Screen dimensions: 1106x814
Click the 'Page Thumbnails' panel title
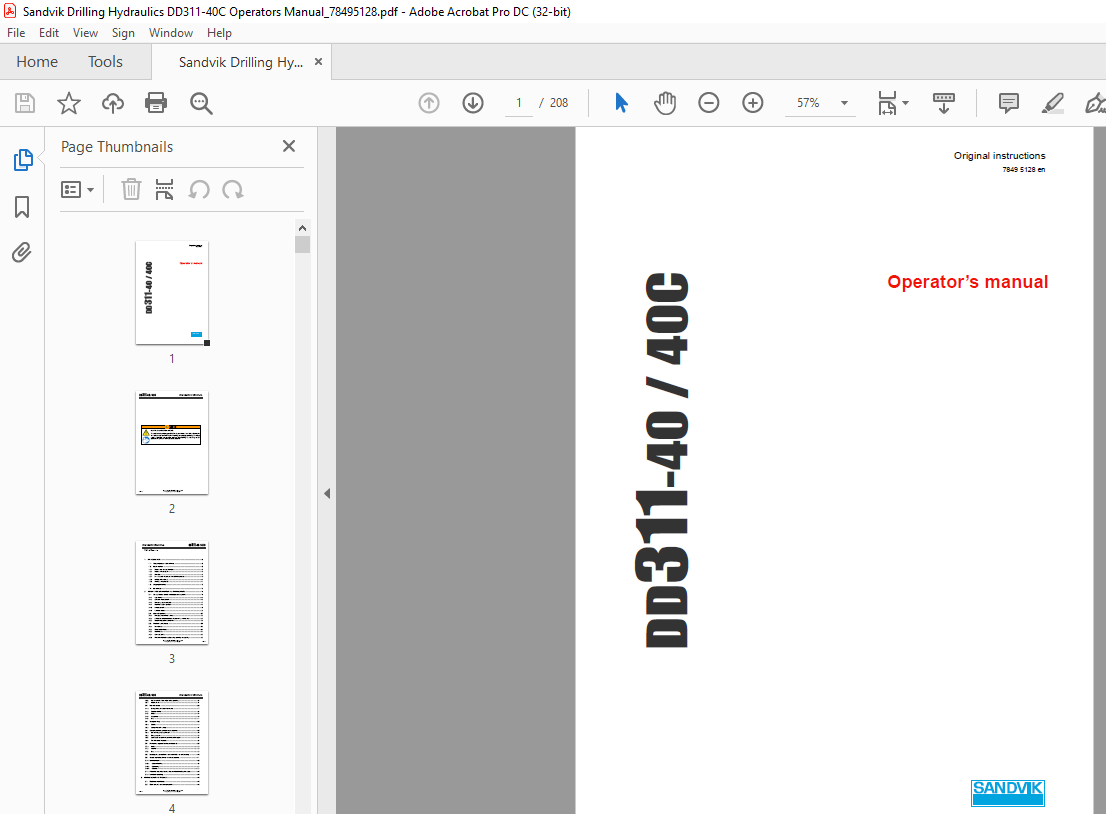[117, 147]
